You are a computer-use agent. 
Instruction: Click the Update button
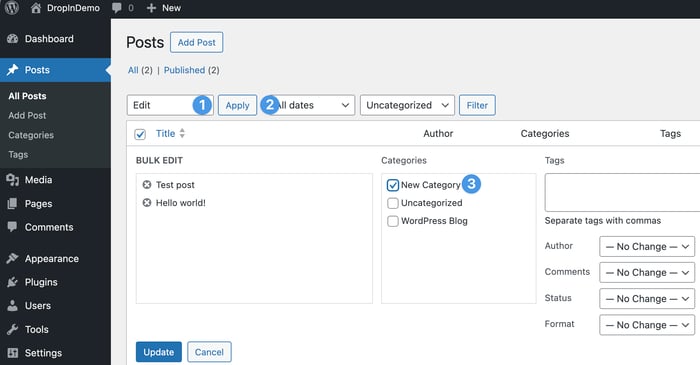tap(158, 352)
